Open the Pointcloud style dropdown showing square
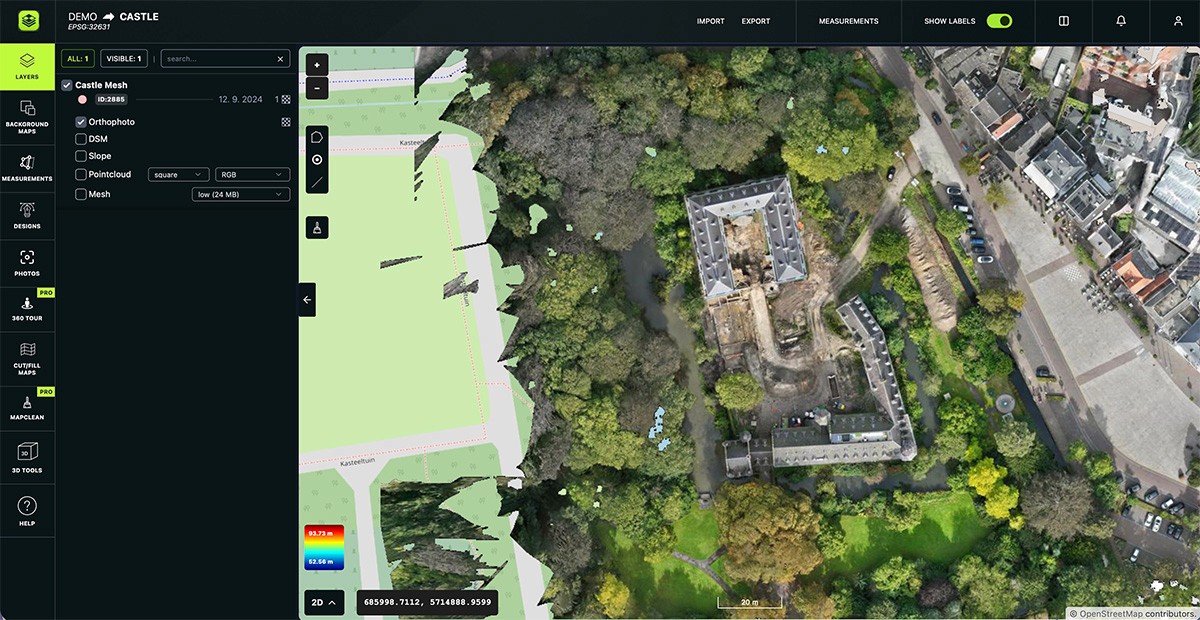Viewport: 1200px width, 620px height. [177, 173]
